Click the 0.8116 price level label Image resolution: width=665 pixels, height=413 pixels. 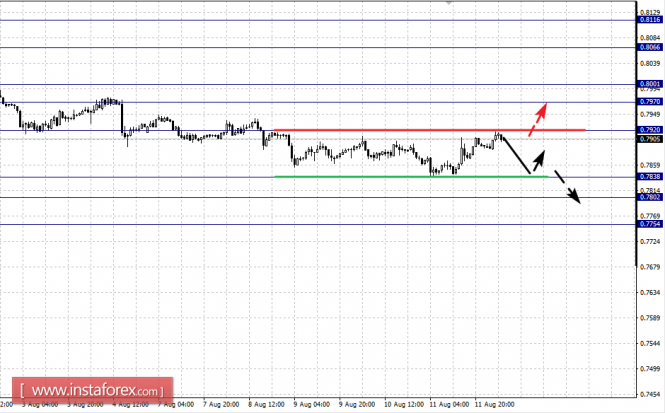tap(650, 20)
